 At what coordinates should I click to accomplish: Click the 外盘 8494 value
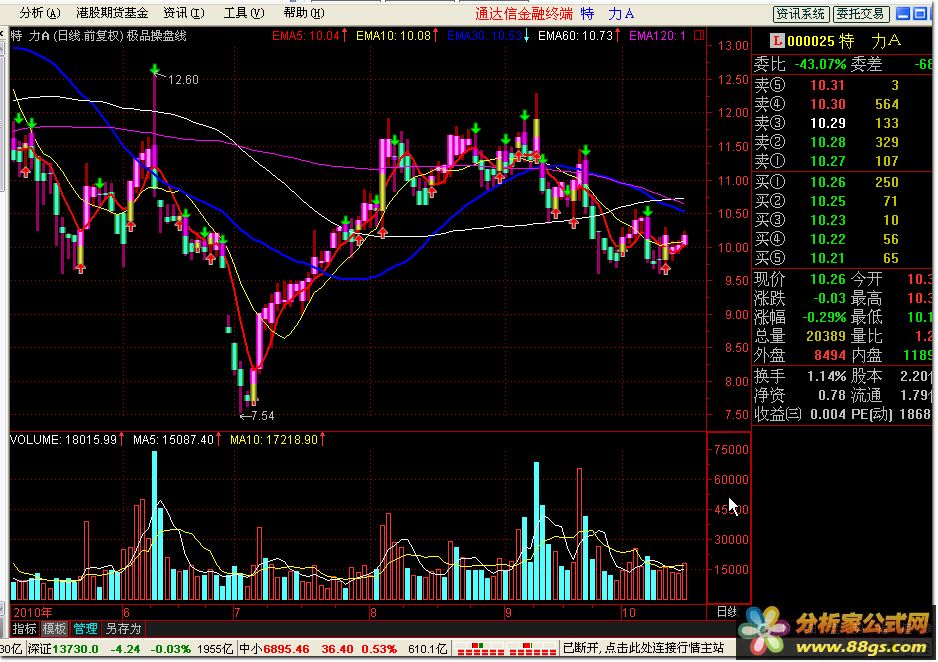click(830, 356)
